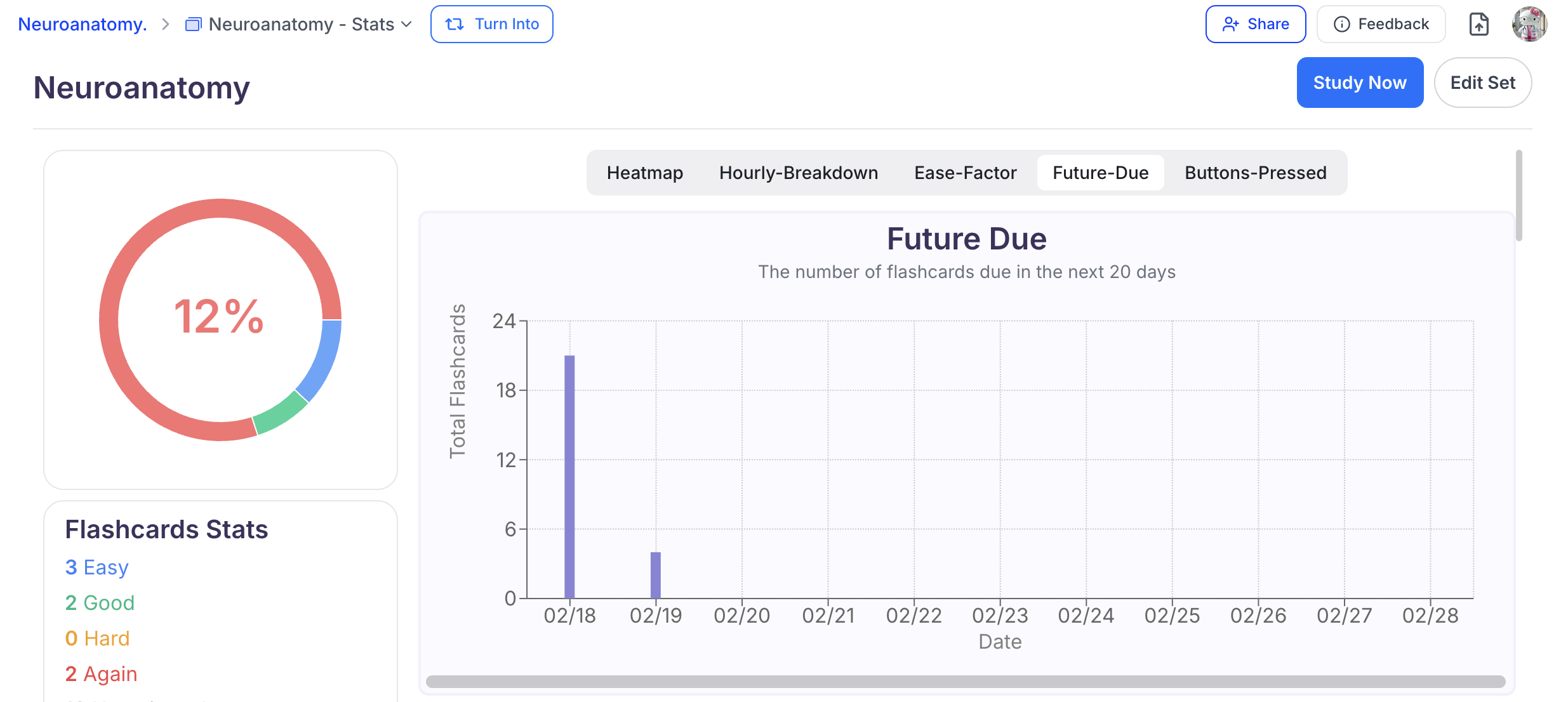The image size is (1568, 702).
Task: Select the Ease-Factor tab
Action: click(965, 173)
